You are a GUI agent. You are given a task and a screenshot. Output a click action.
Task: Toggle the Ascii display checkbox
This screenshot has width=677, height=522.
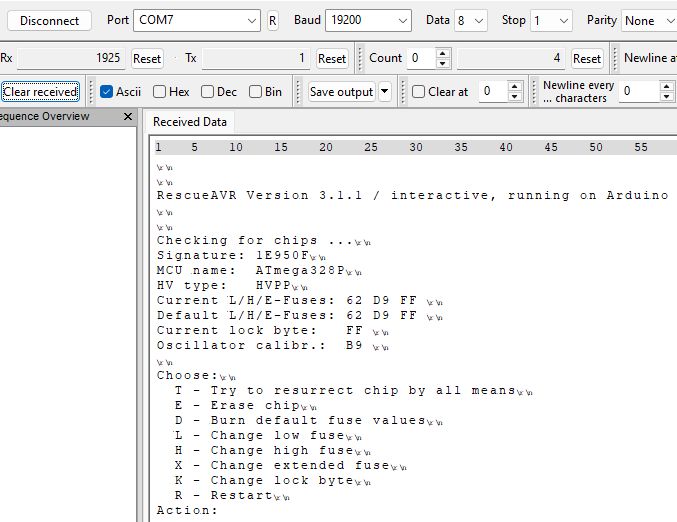click(106, 92)
